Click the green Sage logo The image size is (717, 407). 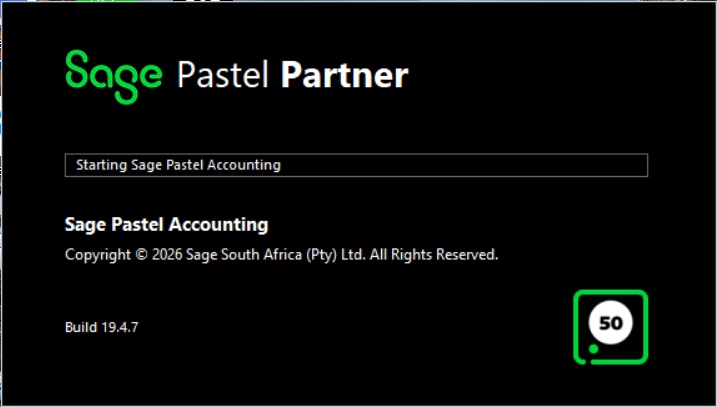(113, 74)
